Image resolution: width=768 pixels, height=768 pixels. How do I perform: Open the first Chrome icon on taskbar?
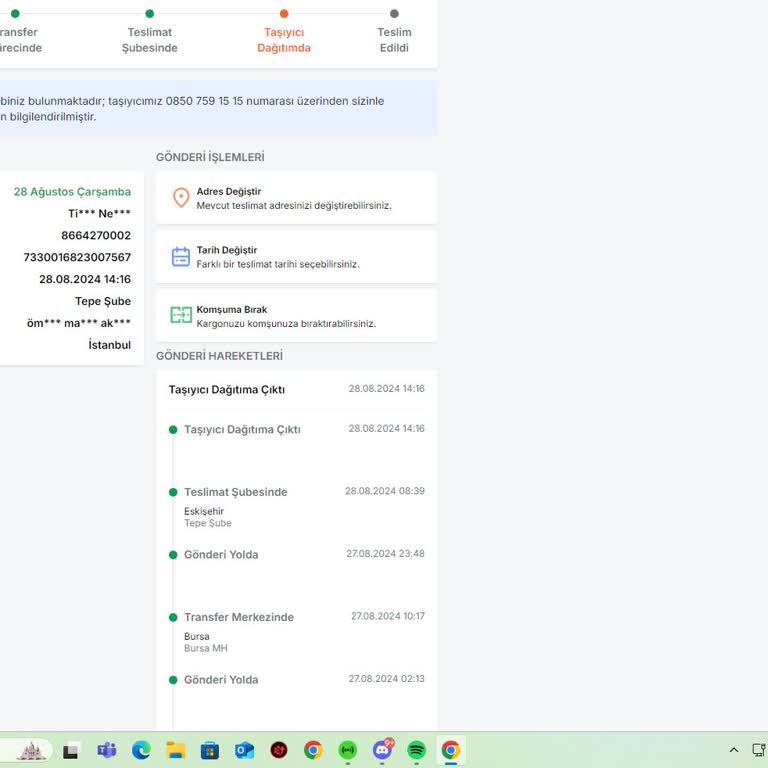pos(313,750)
